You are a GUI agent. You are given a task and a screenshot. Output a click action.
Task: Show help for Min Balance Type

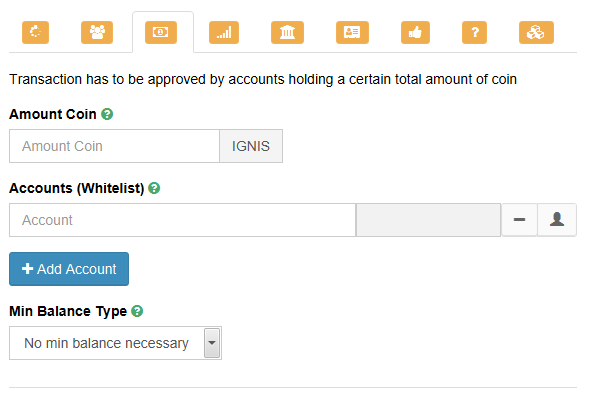(x=137, y=311)
